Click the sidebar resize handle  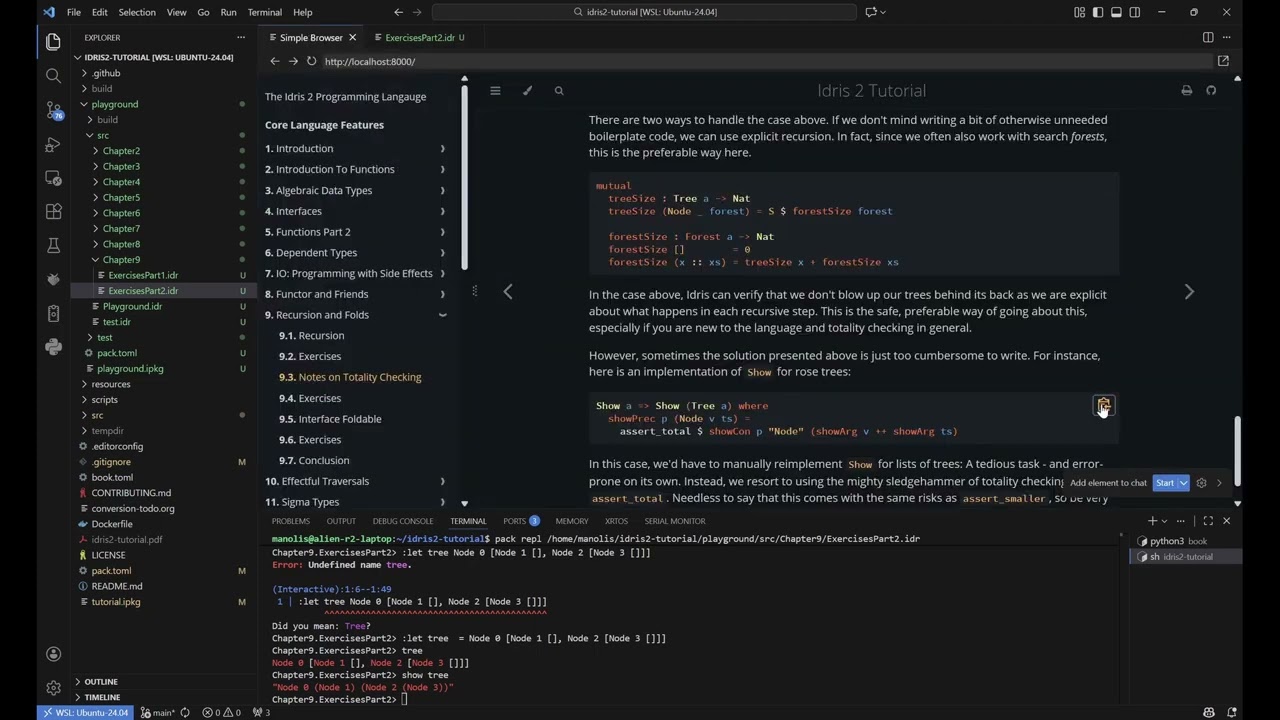[x=475, y=291]
